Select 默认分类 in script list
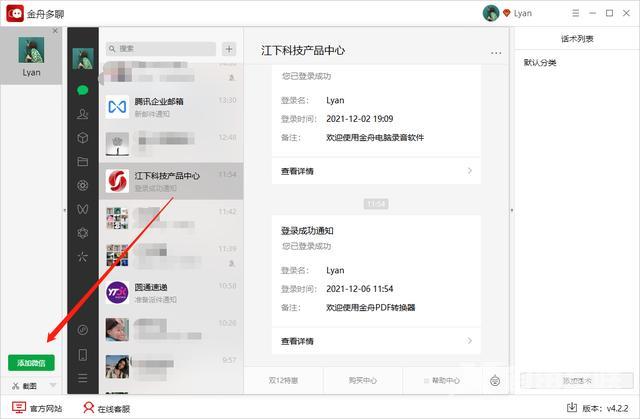 click(540, 62)
